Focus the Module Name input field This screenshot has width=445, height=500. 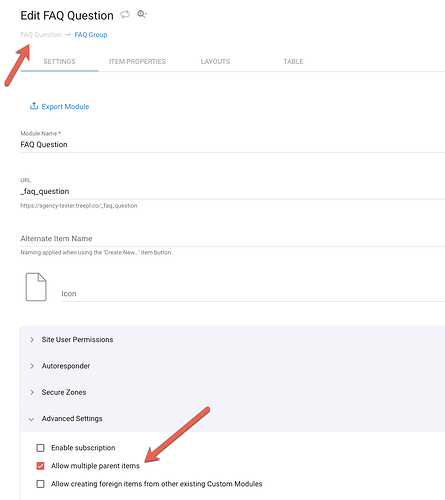(232, 145)
